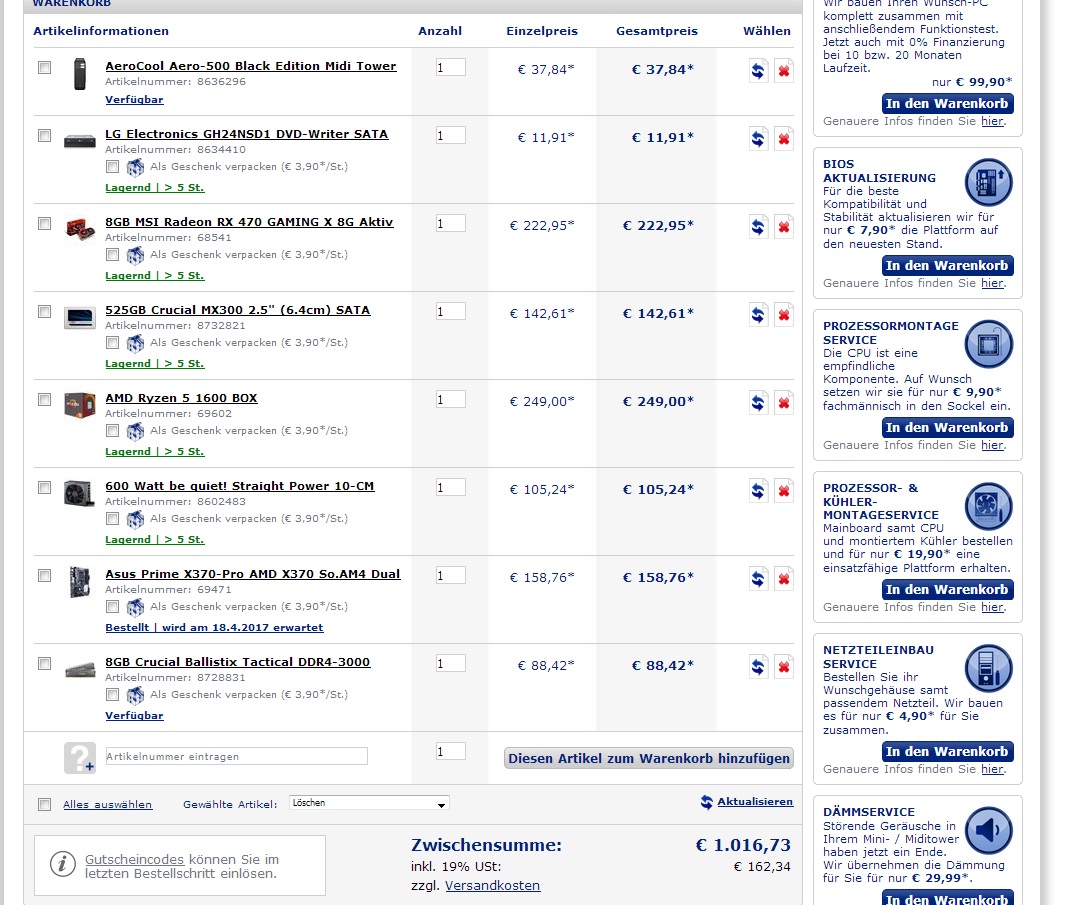Click gift icon under LG DVD-Writer

pos(135,167)
